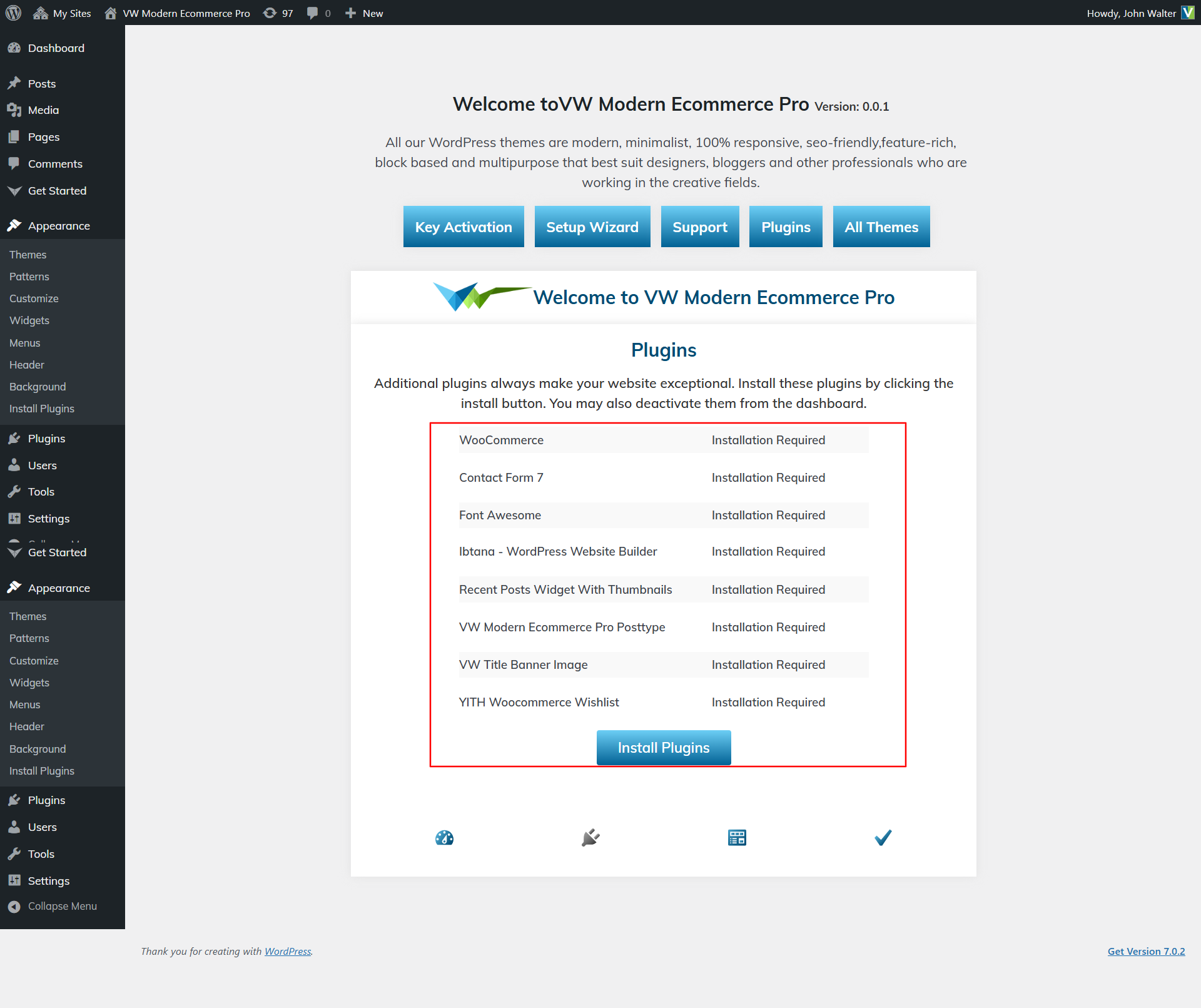Image resolution: width=1201 pixels, height=1008 pixels.
Task: Open the upper Background submenu item
Action: tap(38, 387)
